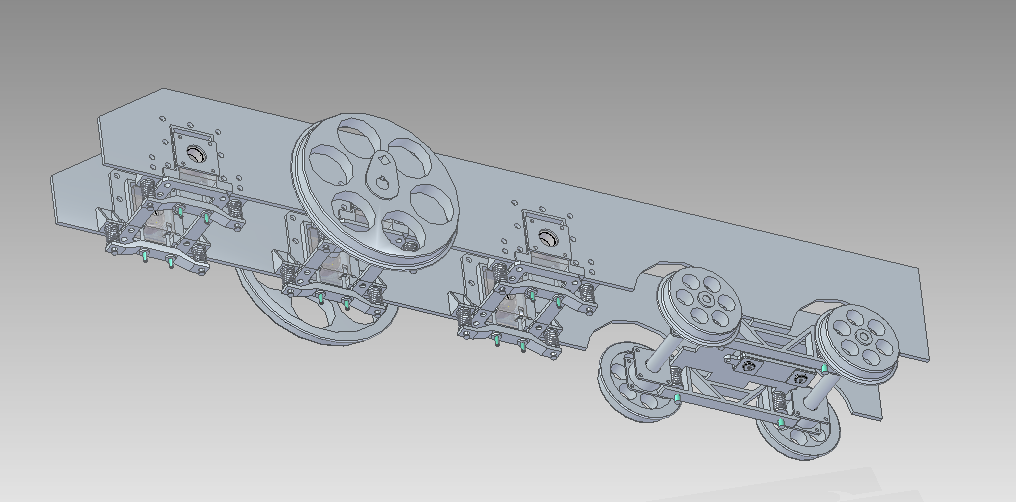Click the teal pin on the bogie's left side
The height and width of the screenshot is (502, 1017).
[678, 399]
